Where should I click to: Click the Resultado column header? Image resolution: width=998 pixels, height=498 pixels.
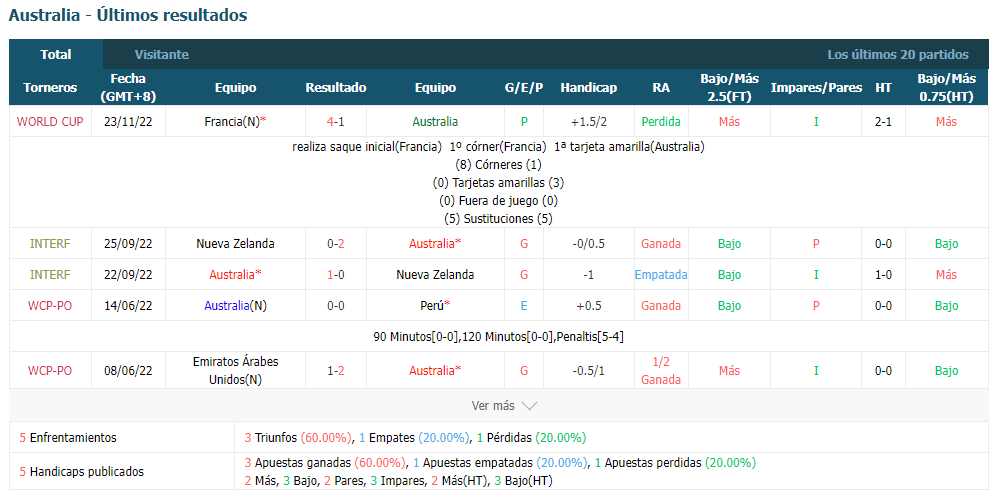pyautogui.click(x=336, y=88)
